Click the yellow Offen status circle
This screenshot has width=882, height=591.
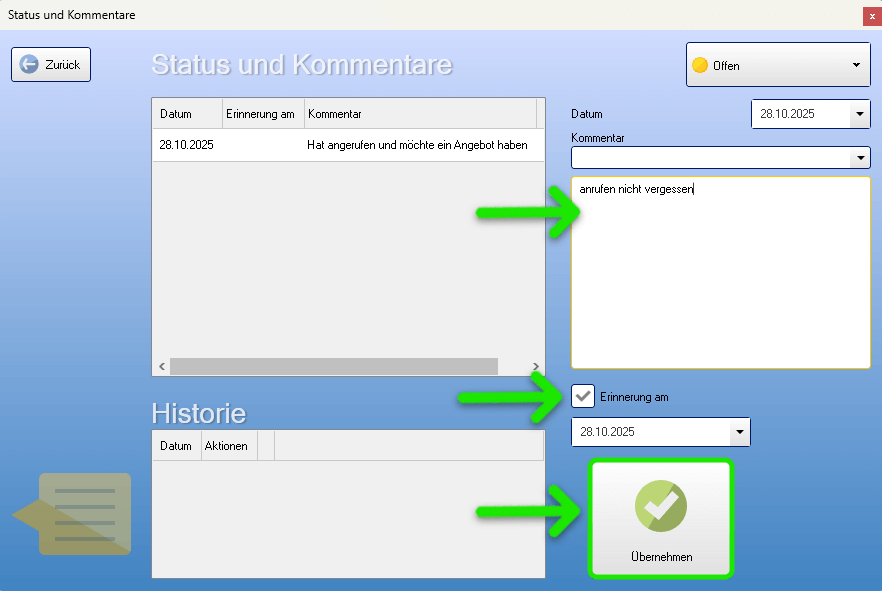click(x=700, y=65)
